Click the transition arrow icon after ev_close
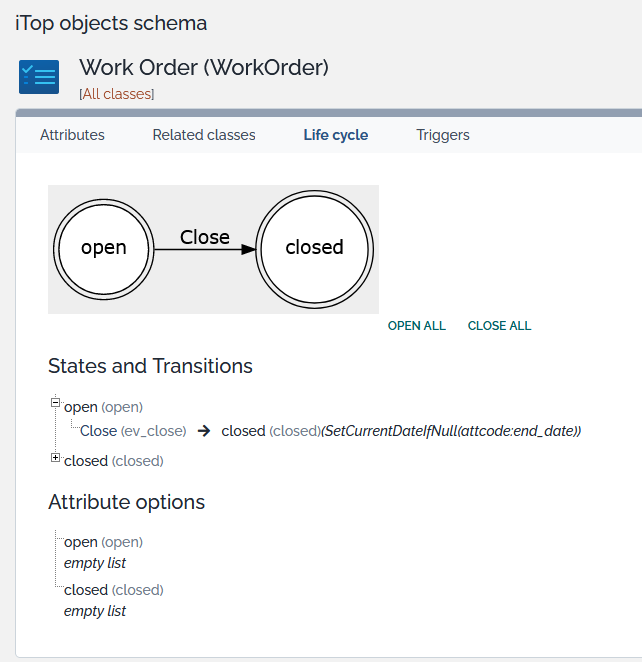 (203, 431)
